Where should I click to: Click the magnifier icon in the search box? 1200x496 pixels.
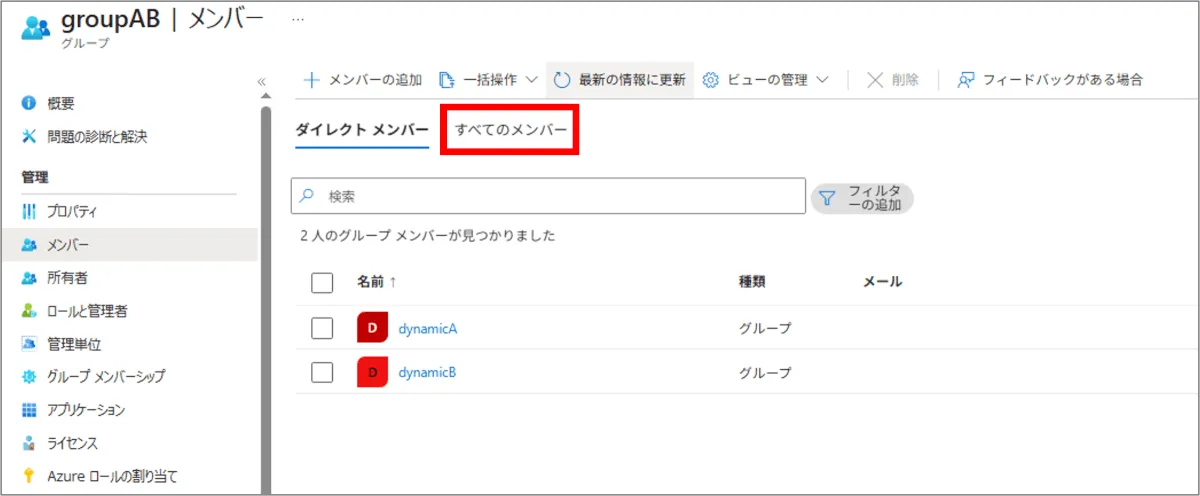pyautogui.click(x=308, y=196)
